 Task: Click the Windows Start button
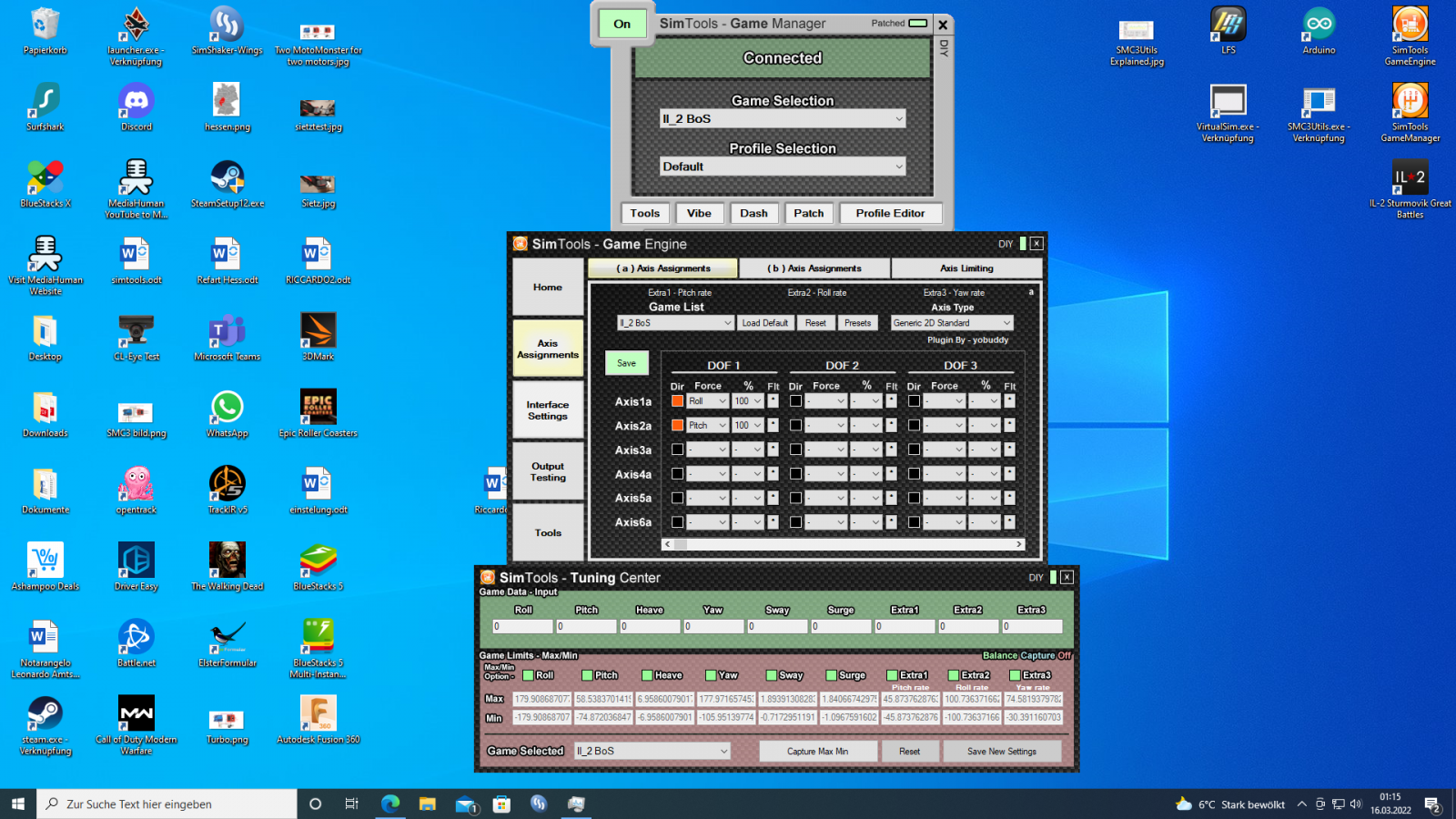18,804
